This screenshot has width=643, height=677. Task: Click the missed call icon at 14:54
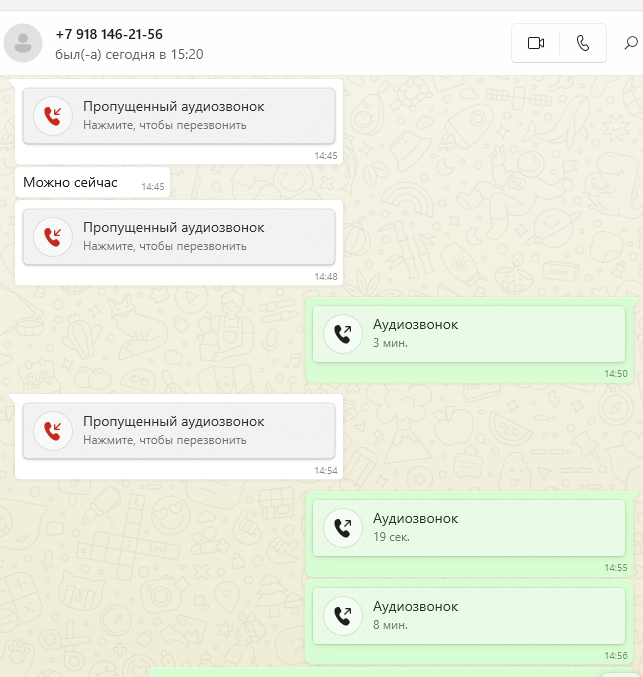pos(53,431)
